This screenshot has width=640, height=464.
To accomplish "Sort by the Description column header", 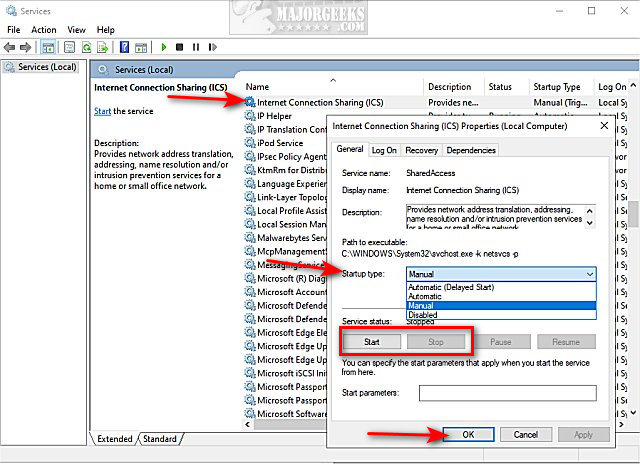I will (x=453, y=87).
